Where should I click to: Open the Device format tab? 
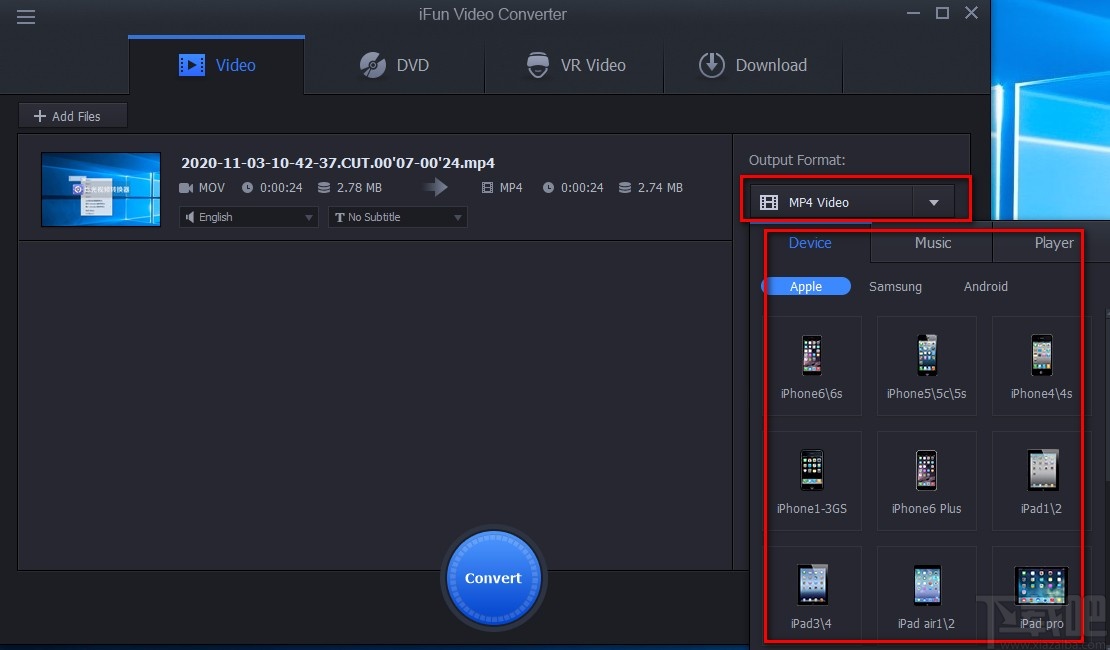tap(810, 243)
